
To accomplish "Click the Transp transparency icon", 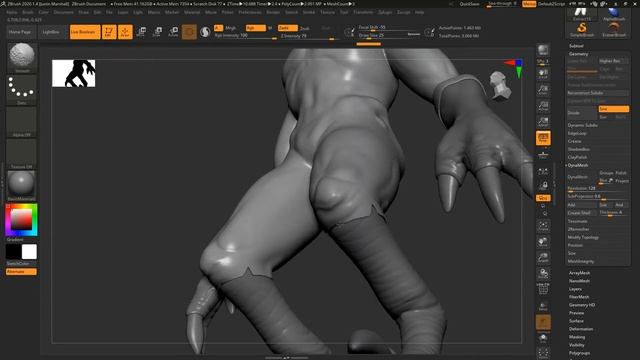I will point(543,306).
